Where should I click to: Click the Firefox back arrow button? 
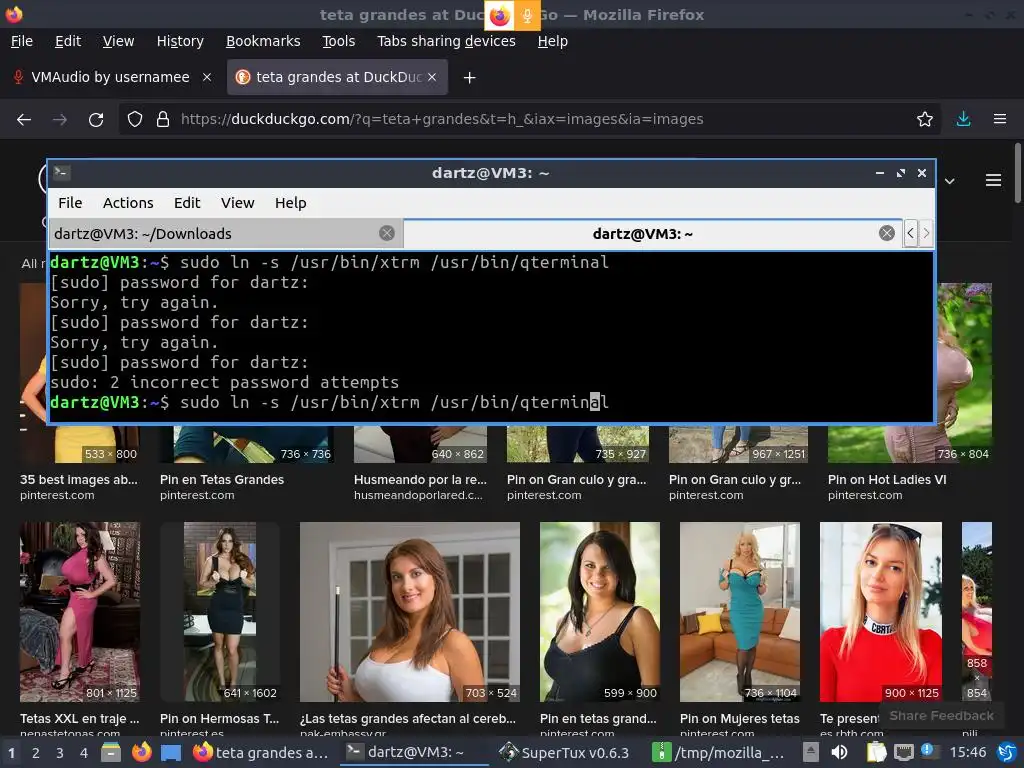click(x=24, y=120)
